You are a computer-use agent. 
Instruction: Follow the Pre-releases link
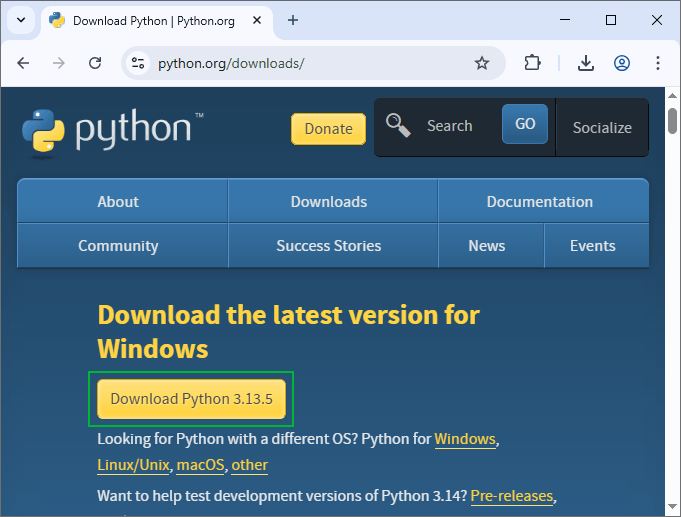(x=512, y=496)
